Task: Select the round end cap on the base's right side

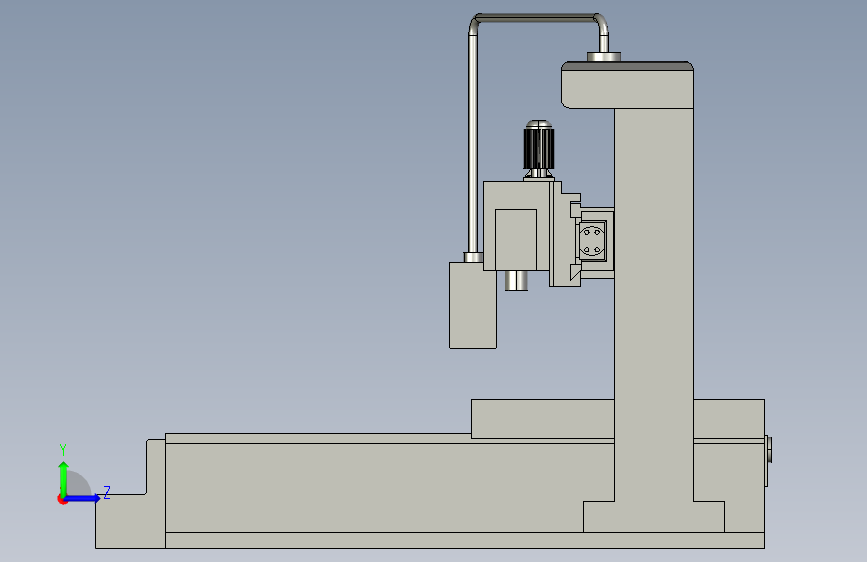Action: (x=769, y=450)
